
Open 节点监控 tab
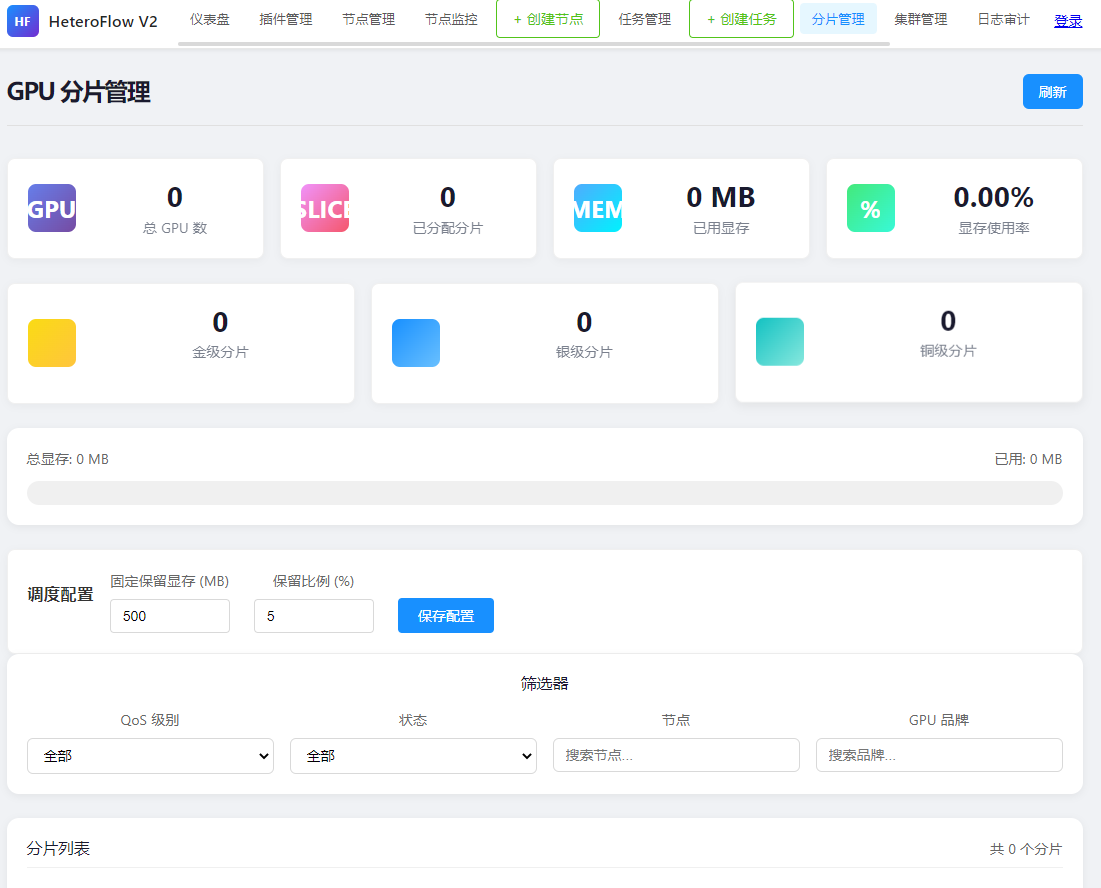click(451, 19)
